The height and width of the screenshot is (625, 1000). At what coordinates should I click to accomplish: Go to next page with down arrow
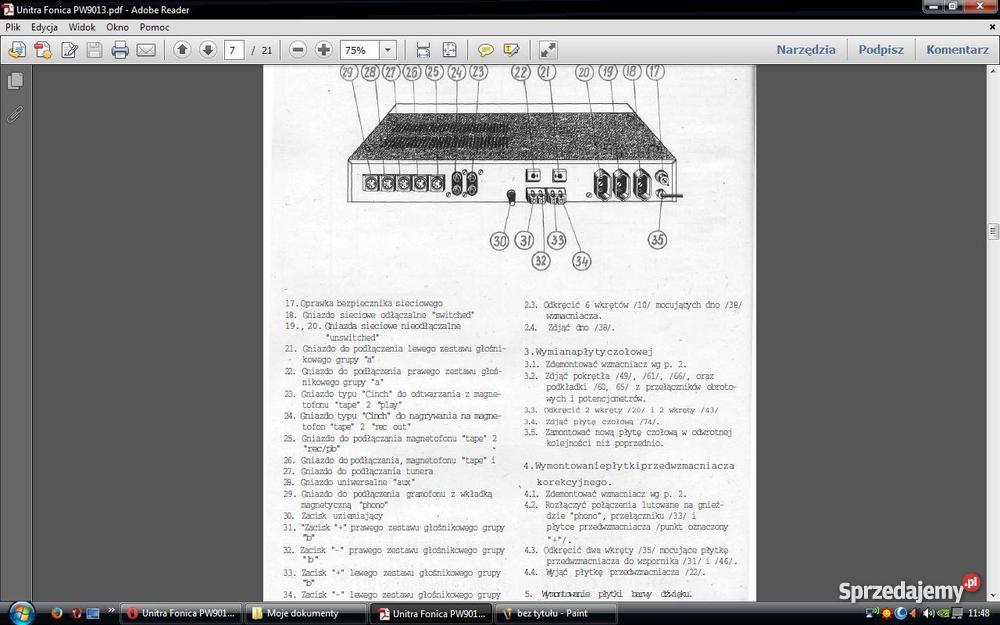pyautogui.click(x=208, y=50)
